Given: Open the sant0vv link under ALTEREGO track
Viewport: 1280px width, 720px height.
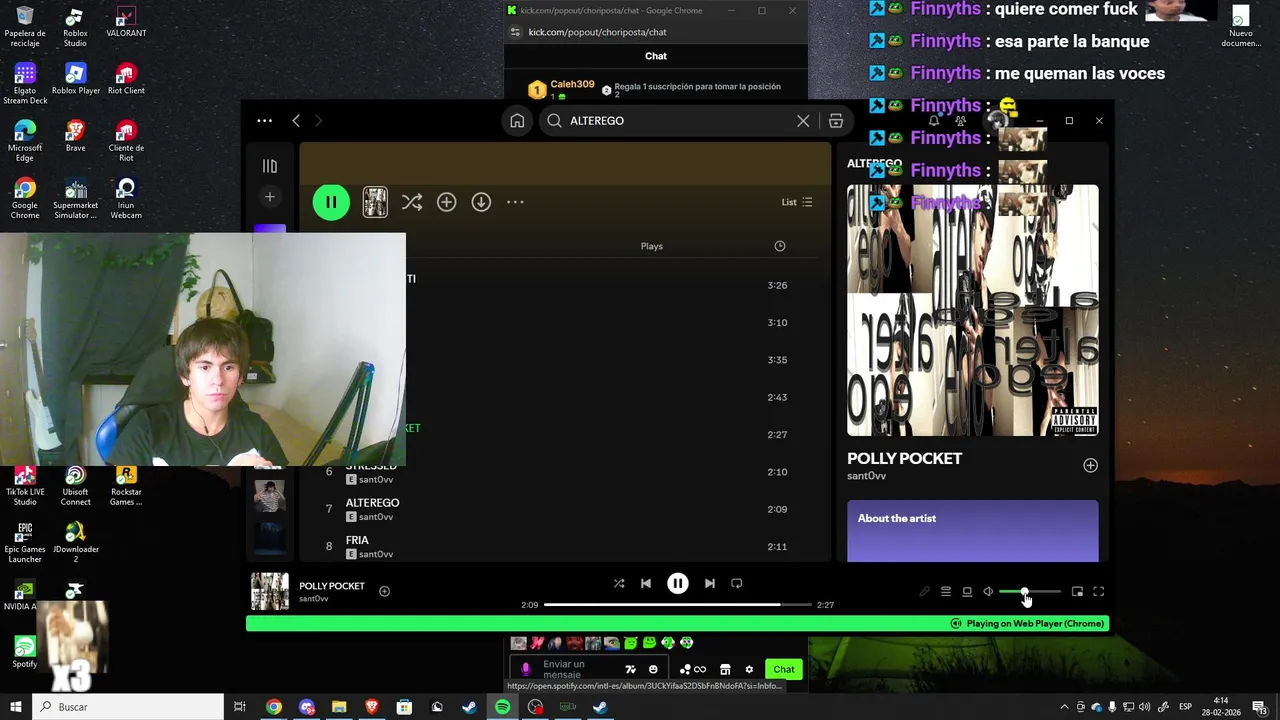Looking at the screenshot, I should (376, 517).
